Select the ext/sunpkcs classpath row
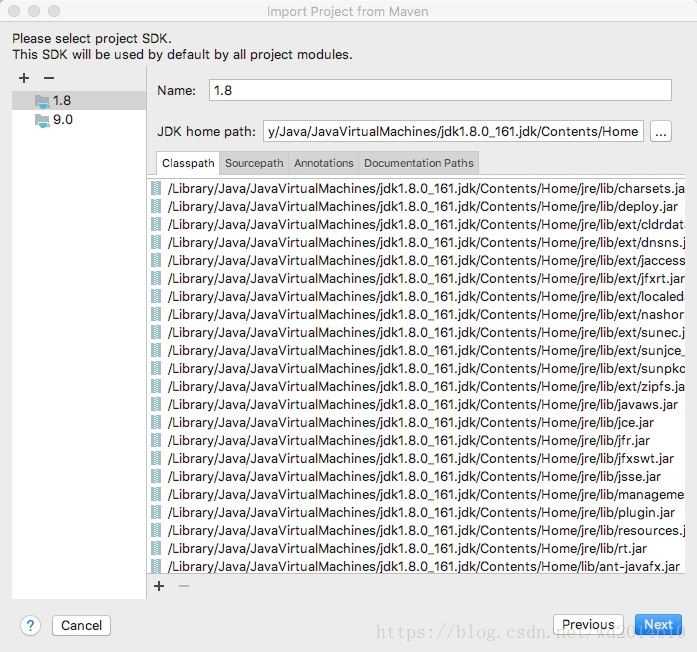This screenshot has height=652, width=697. point(416,368)
